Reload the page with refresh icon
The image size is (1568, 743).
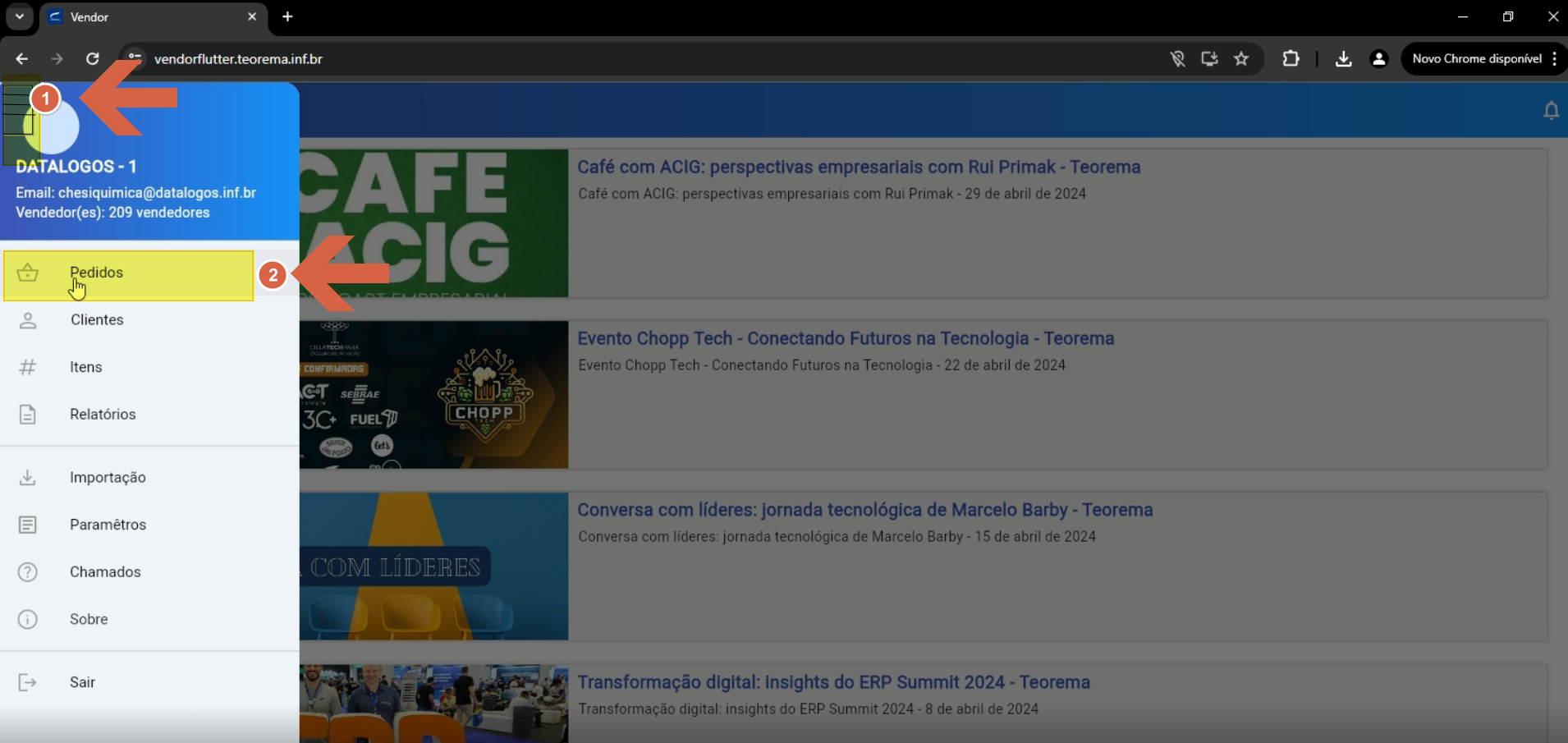tap(93, 59)
